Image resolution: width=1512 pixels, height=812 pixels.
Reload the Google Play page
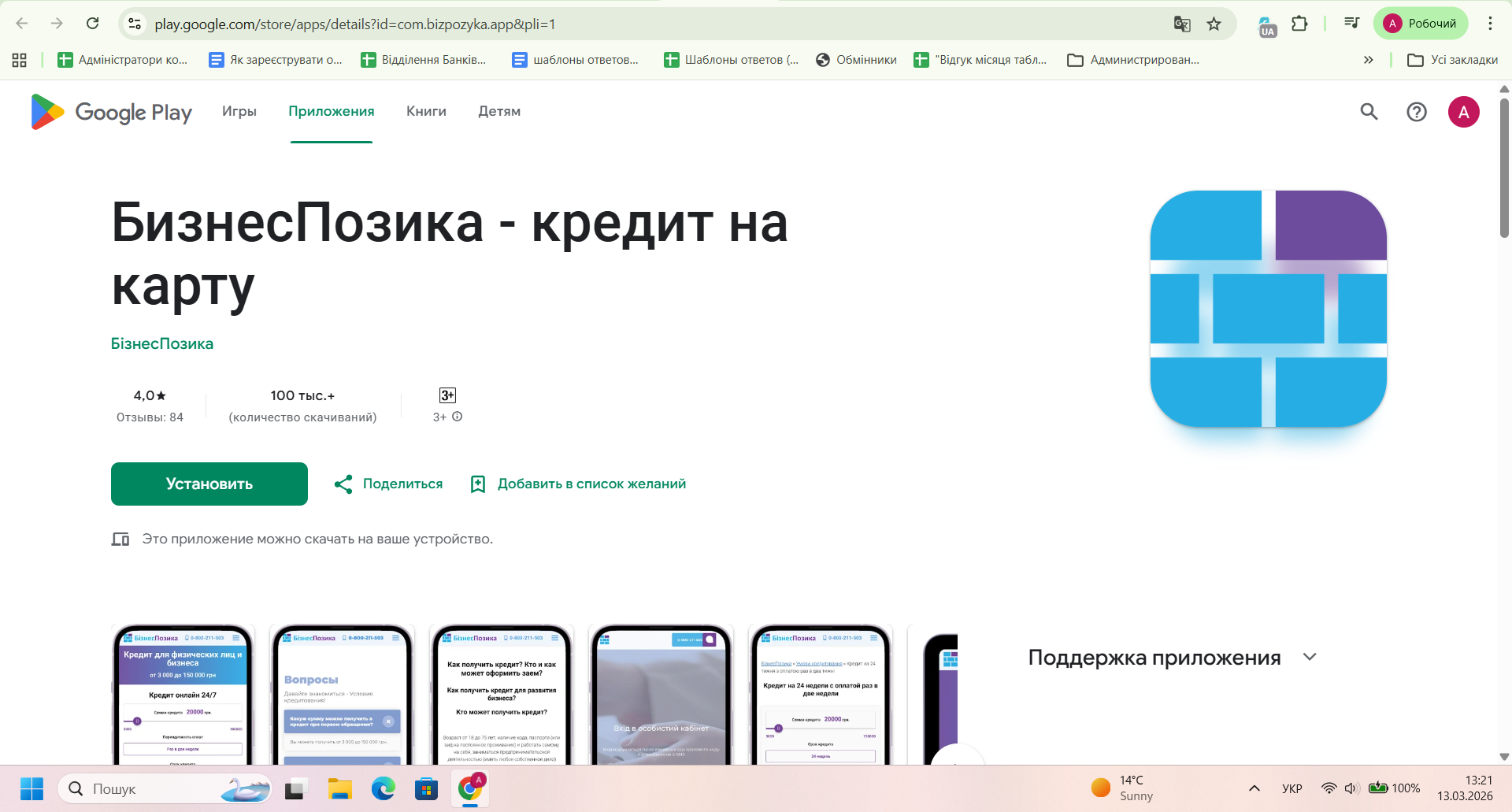(x=93, y=24)
